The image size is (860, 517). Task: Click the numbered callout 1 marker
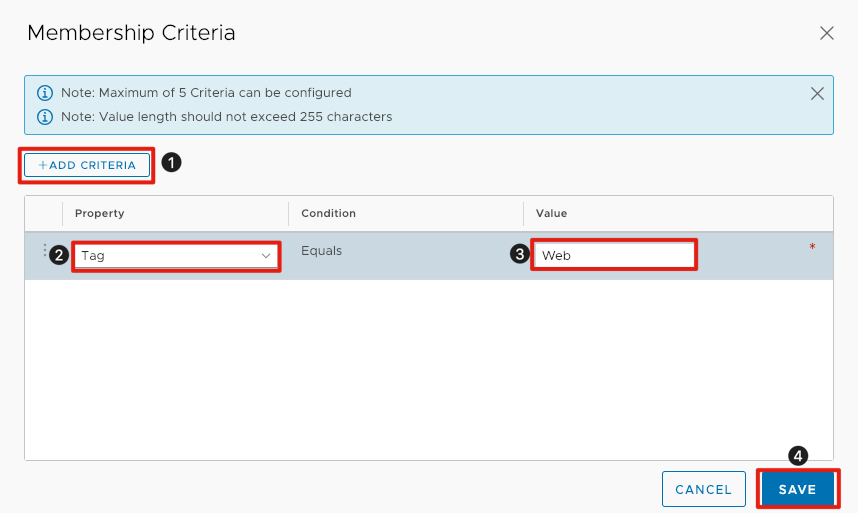[x=171, y=162]
